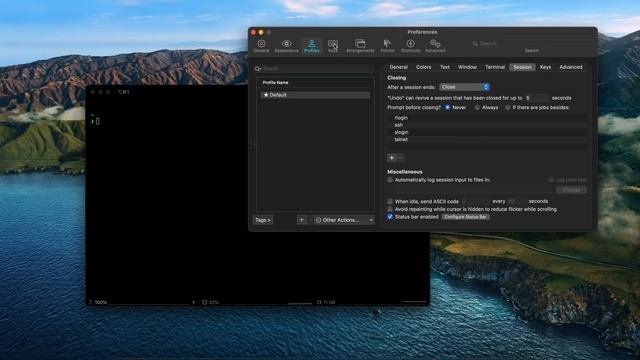
Task: Add a new profile with plus button
Action: click(x=302, y=220)
